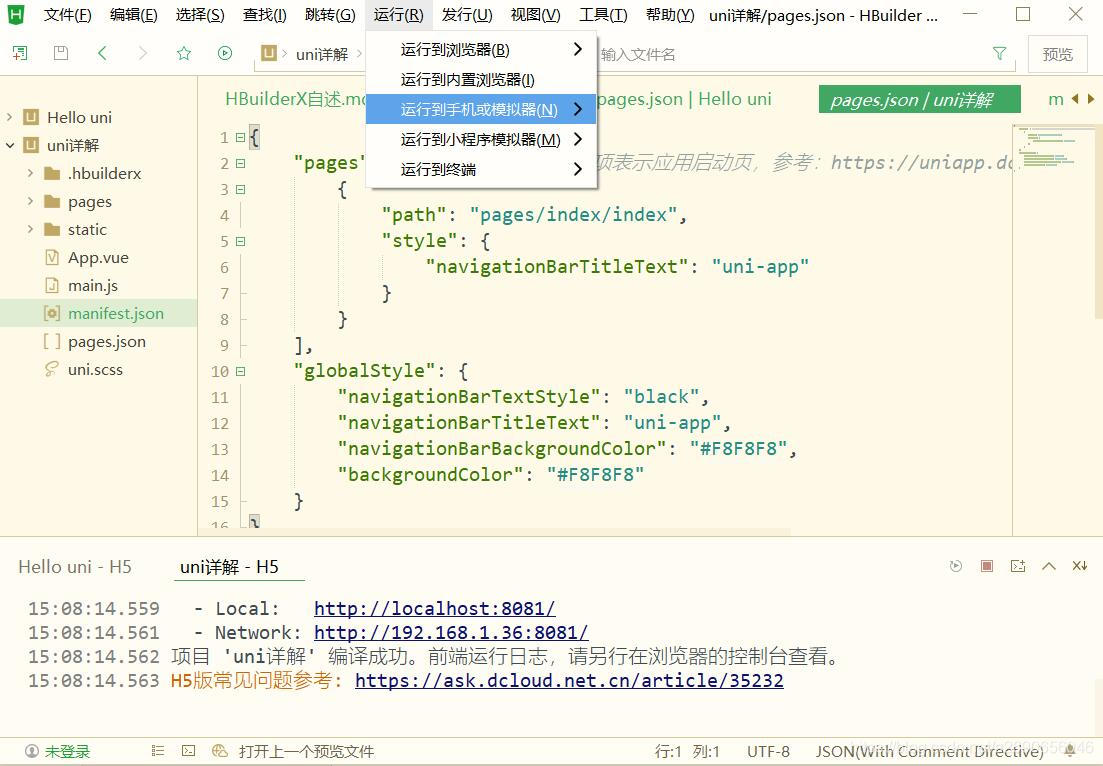Screen dimensions: 1103x766
Task: Select manifest.json in the project tree
Action: tap(98, 314)
